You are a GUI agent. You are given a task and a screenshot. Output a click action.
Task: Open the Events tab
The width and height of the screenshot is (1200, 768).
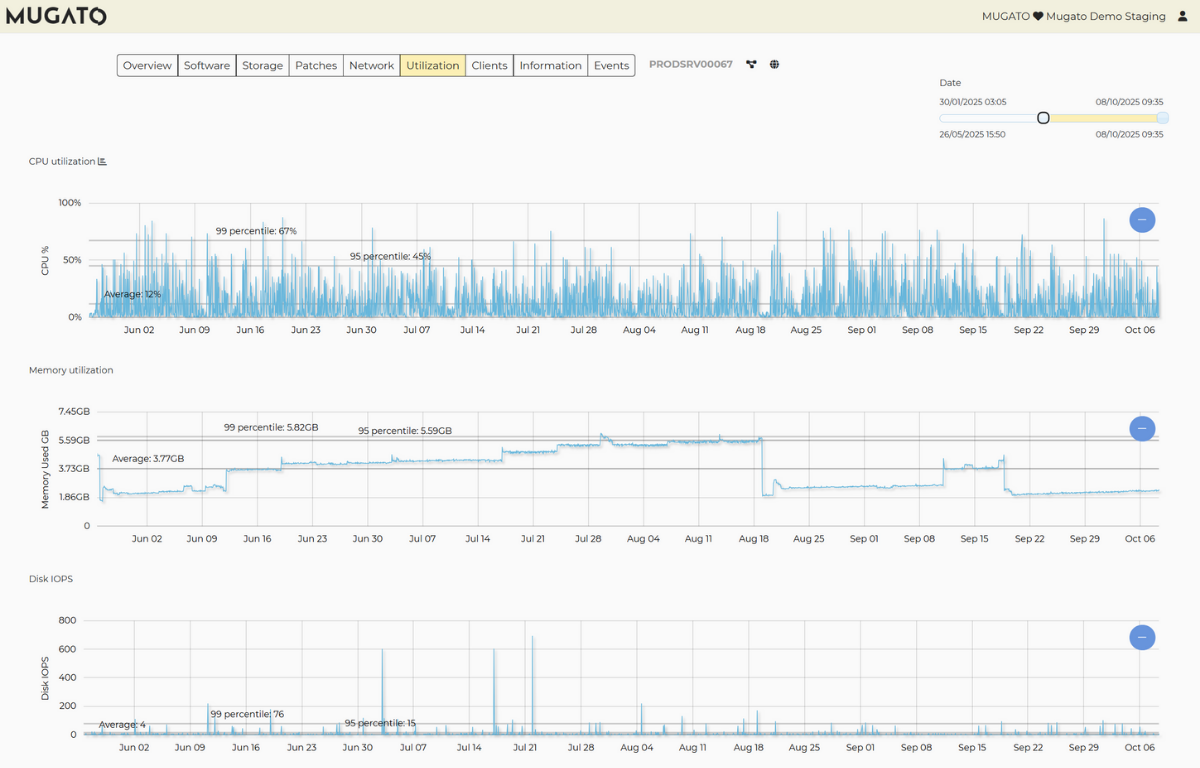click(x=611, y=66)
